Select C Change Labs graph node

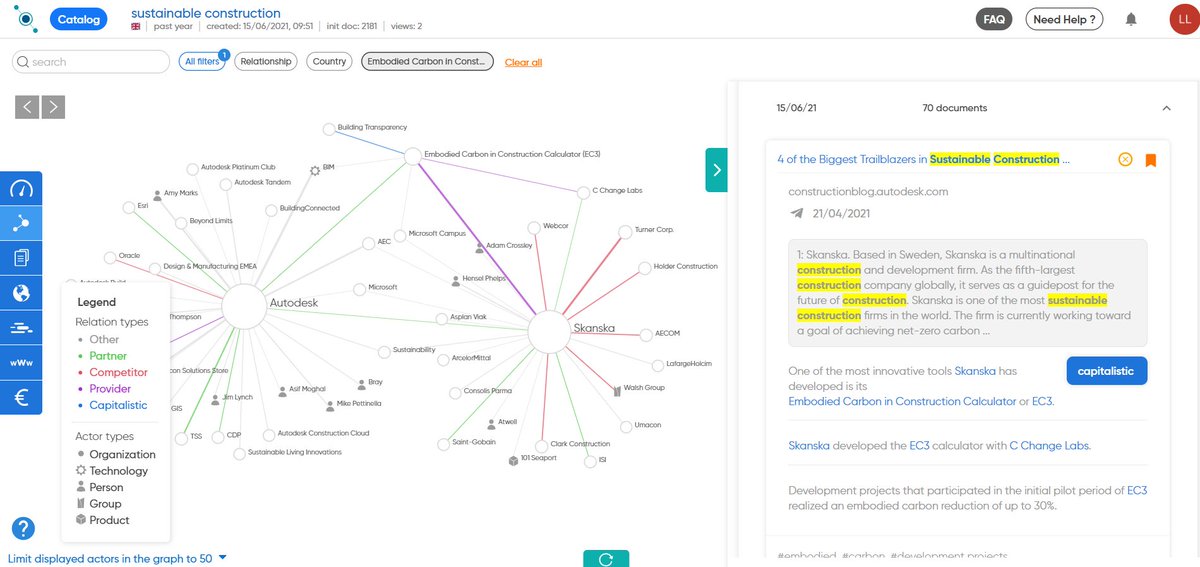(584, 191)
